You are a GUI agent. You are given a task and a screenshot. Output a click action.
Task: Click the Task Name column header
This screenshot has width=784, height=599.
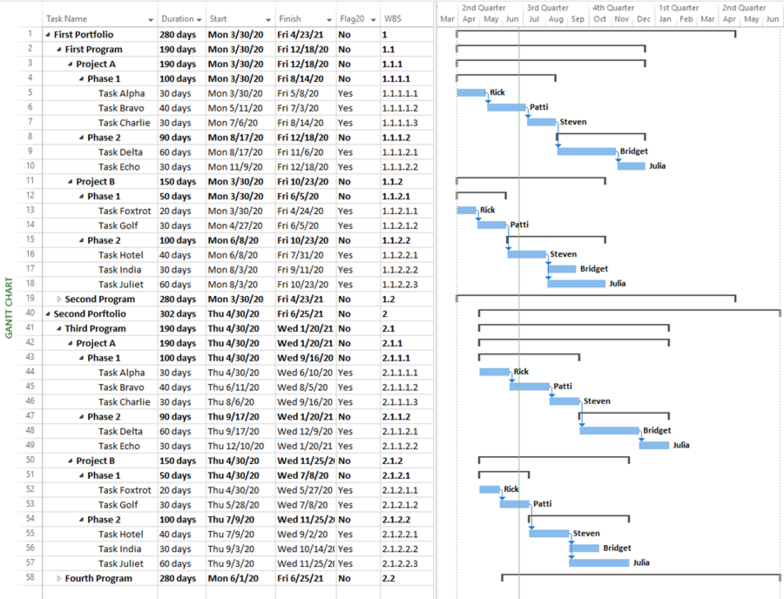[x=100, y=18]
